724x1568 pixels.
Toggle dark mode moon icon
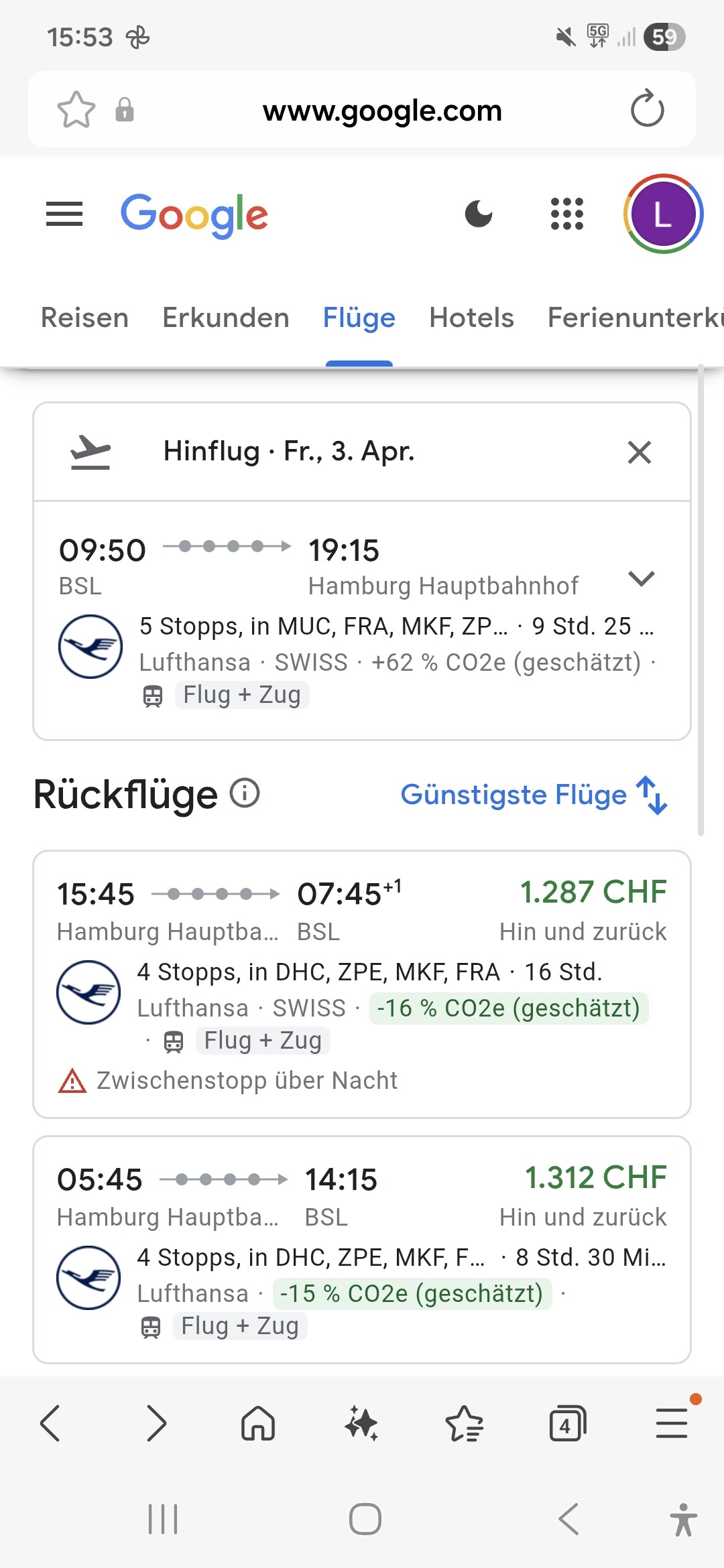pos(479,214)
